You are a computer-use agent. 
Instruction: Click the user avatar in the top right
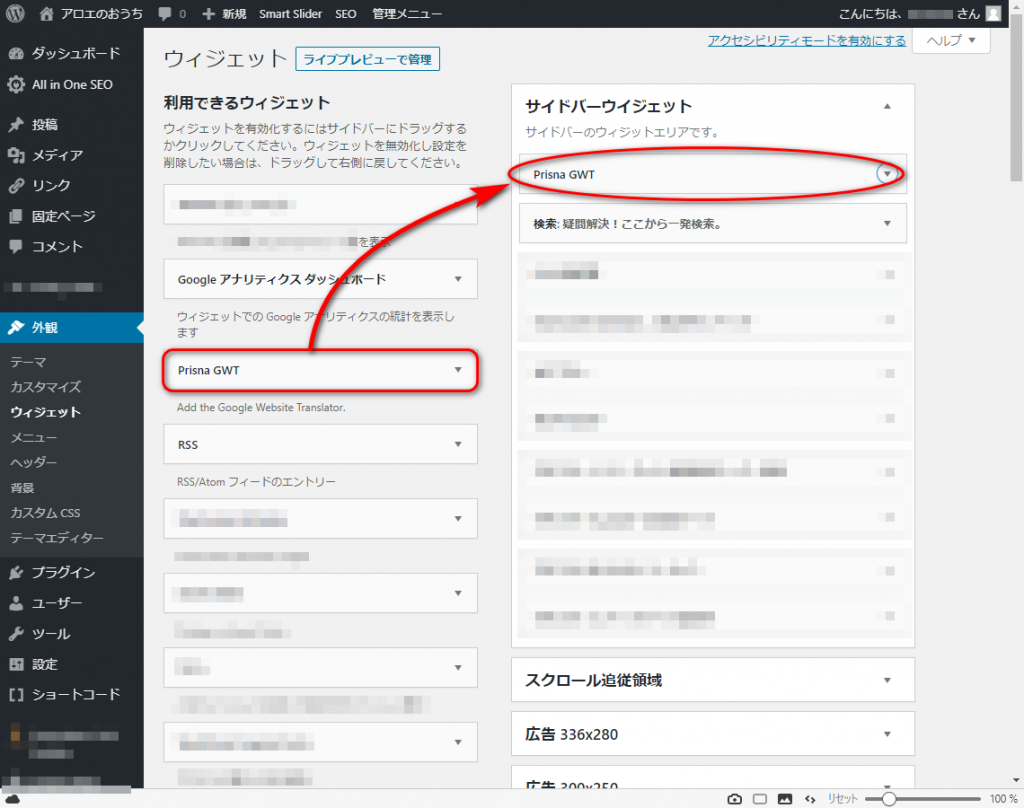(x=992, y=14)
